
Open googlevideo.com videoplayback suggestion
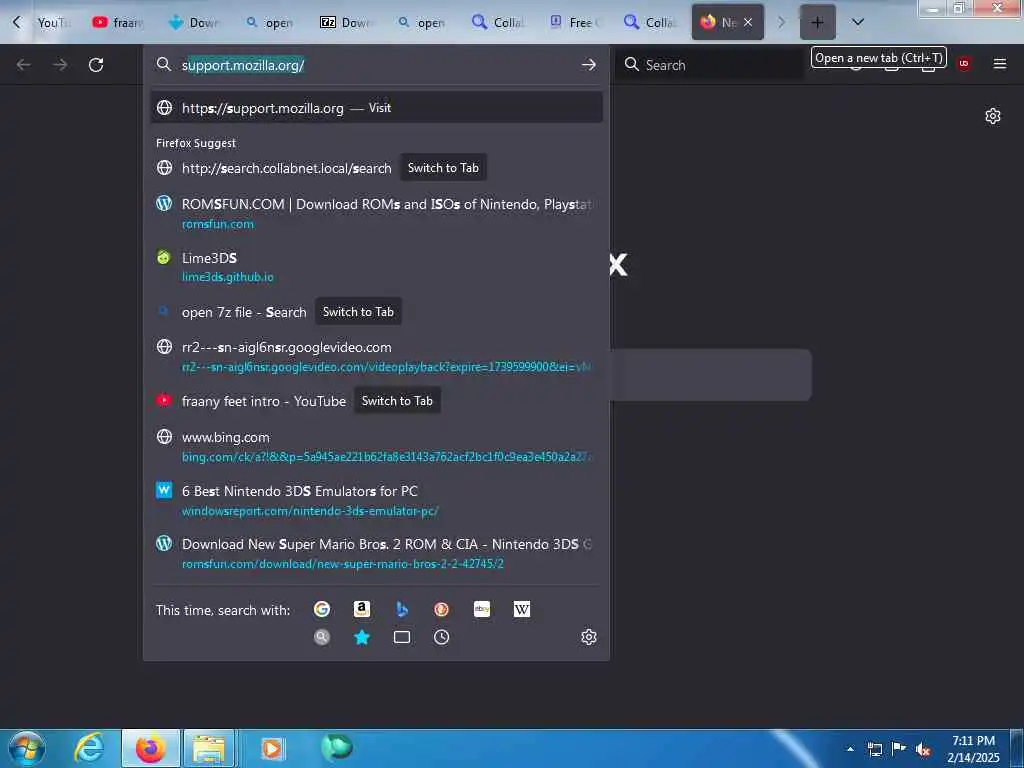point(376,357)
